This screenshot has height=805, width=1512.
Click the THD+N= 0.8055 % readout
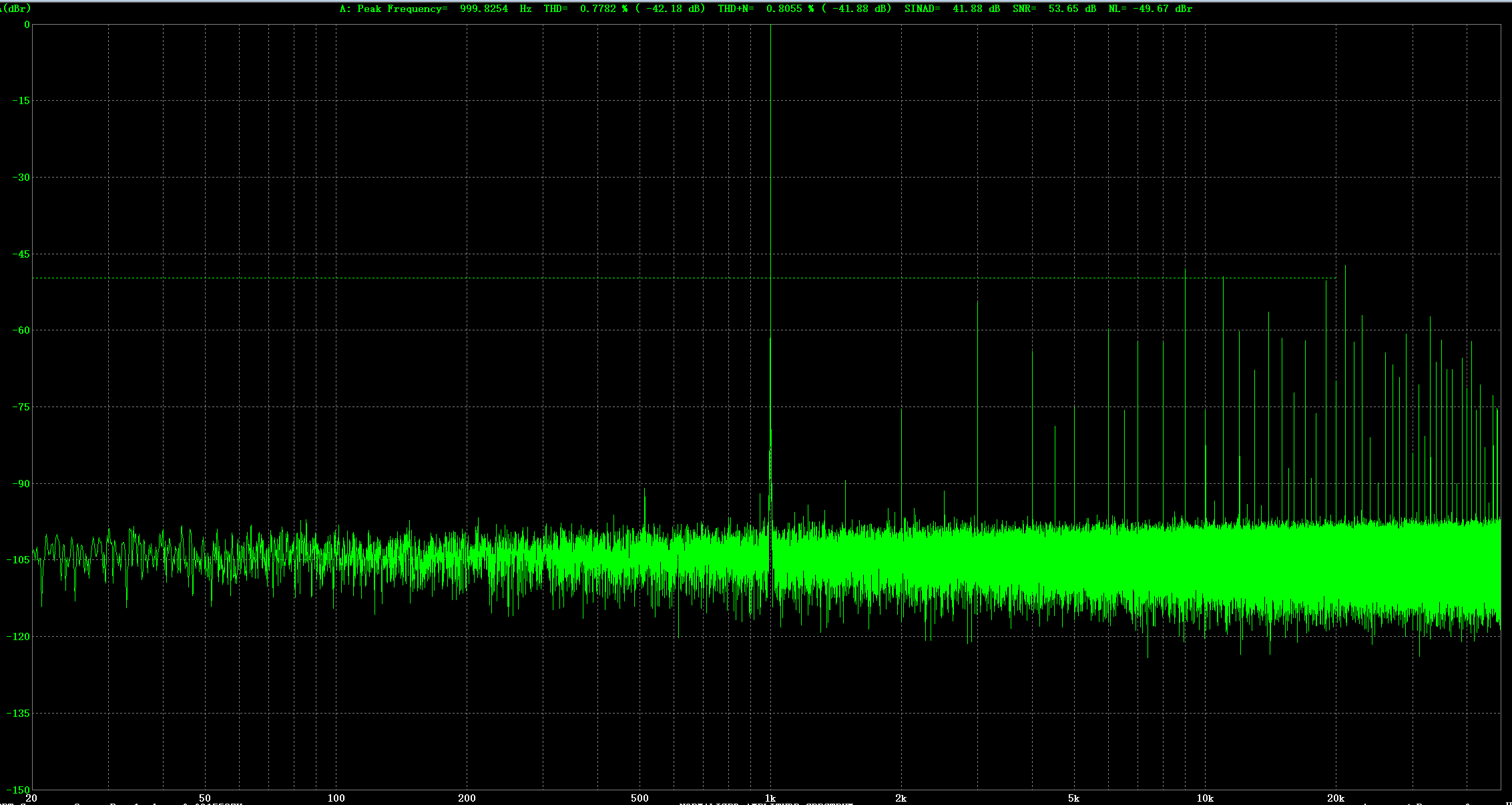pyautogui.click(x=766, y=9)
